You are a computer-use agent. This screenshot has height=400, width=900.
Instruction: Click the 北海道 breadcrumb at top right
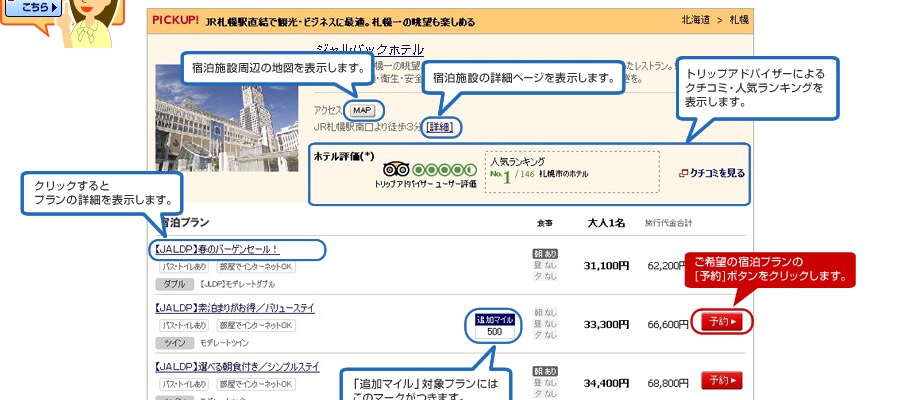[x=695, y=20]
